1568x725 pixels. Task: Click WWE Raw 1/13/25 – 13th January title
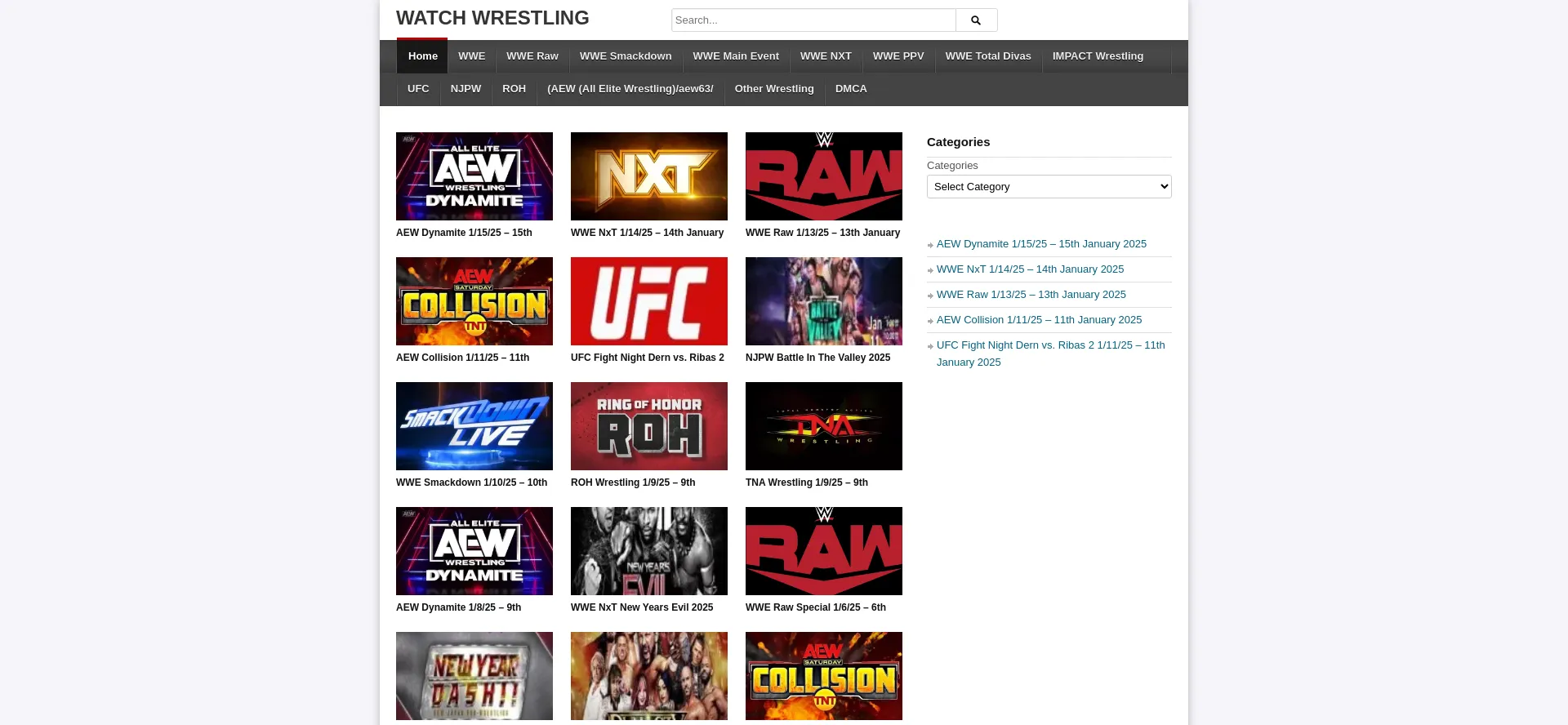pyautogui.click(x=822, y=233)
